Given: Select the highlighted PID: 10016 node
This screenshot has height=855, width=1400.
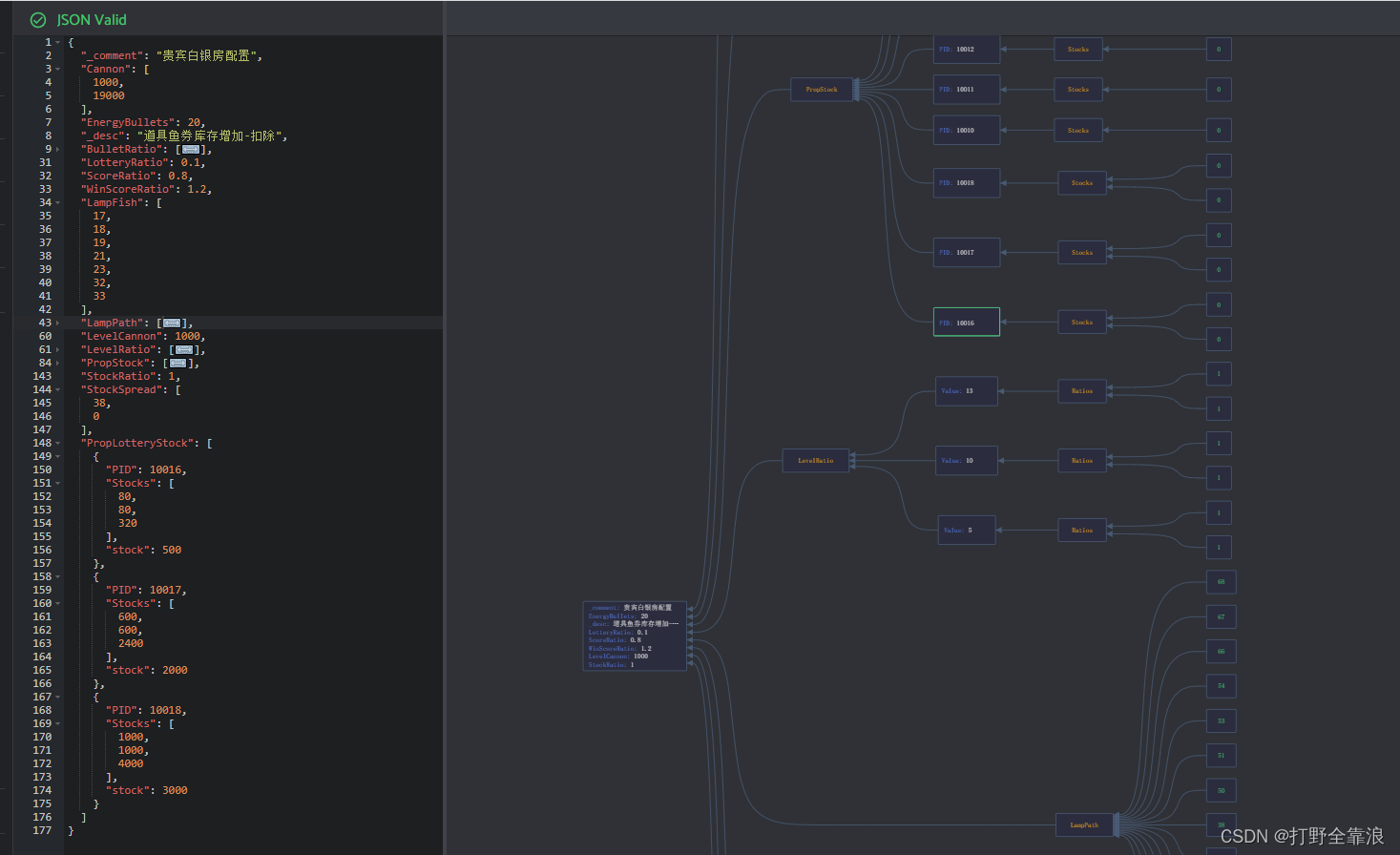Looking at the screenshot, I should tap(967, 323).
